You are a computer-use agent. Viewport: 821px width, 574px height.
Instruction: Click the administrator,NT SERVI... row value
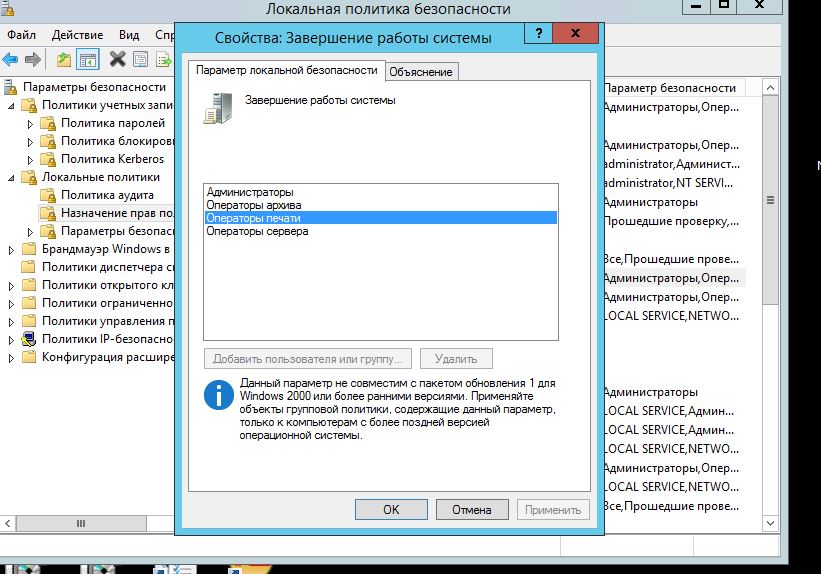(x=669, y=183)
